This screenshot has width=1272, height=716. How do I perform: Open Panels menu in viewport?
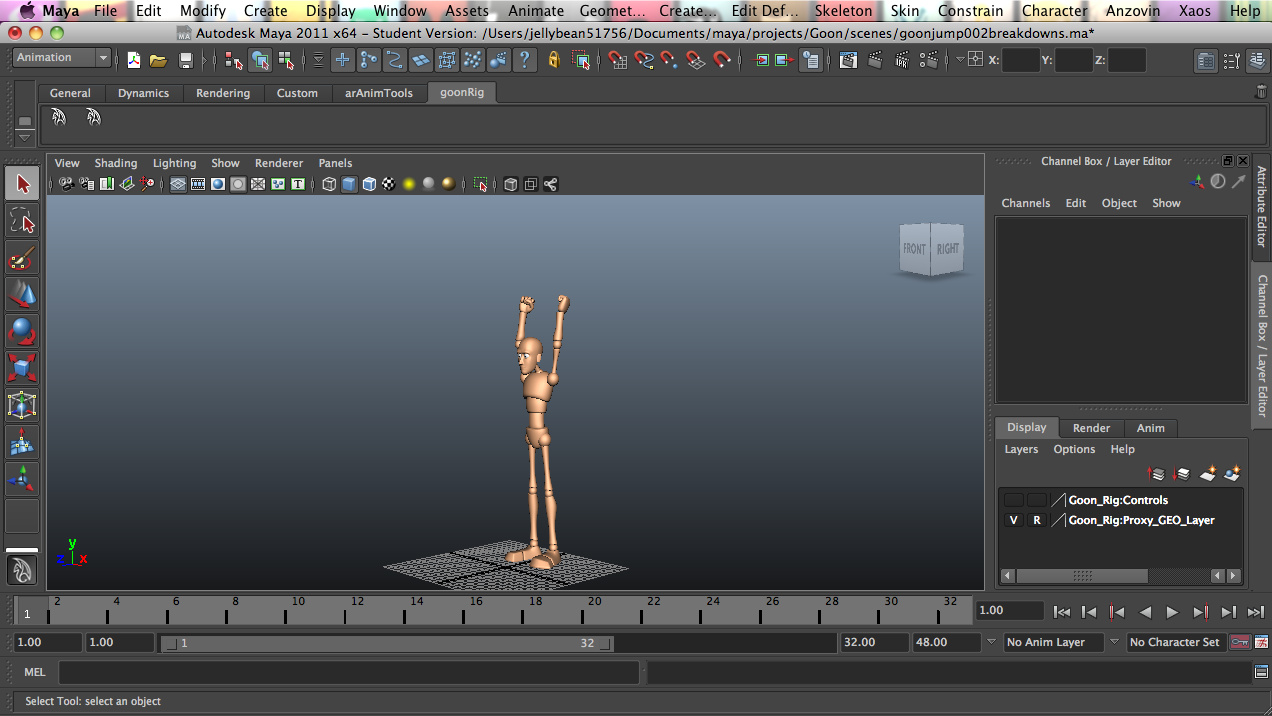tap(335, 163)
